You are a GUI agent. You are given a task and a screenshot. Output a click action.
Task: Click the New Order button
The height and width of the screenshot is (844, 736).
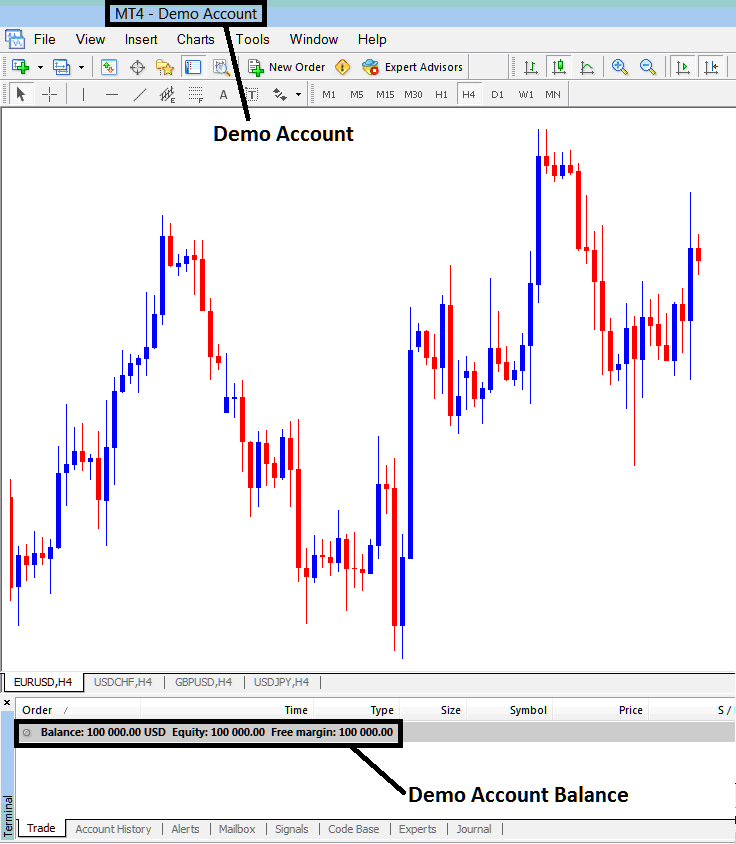click(x=286, y=67)
